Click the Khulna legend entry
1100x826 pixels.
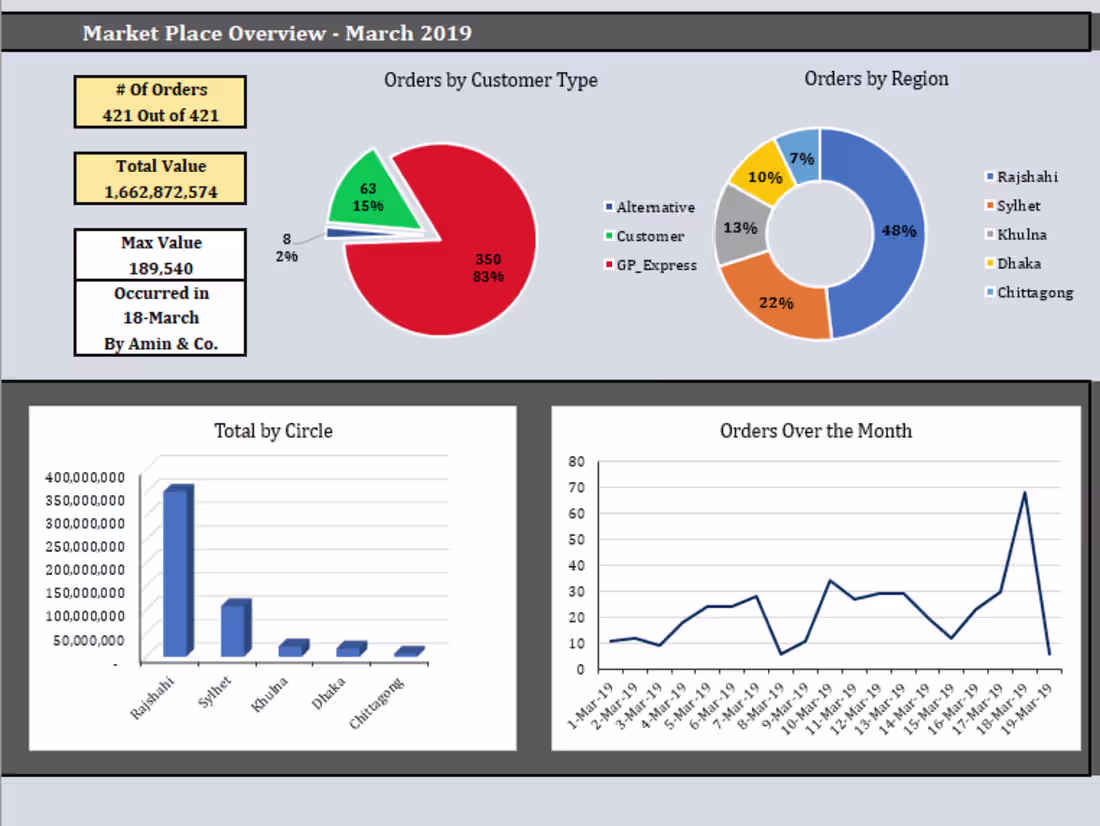(1017, 234)
